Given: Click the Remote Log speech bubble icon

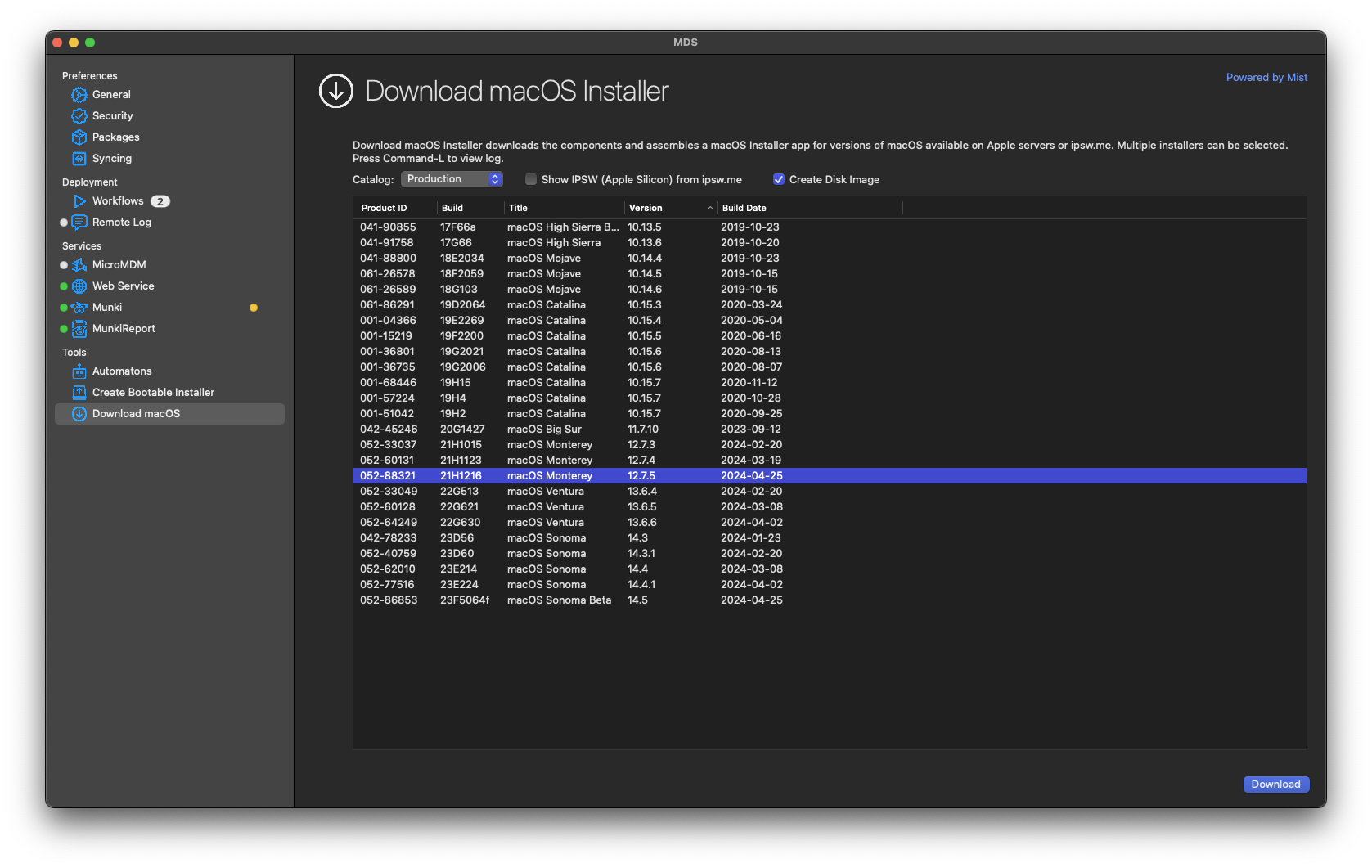Looking at the screenshot, I should 79,223.
